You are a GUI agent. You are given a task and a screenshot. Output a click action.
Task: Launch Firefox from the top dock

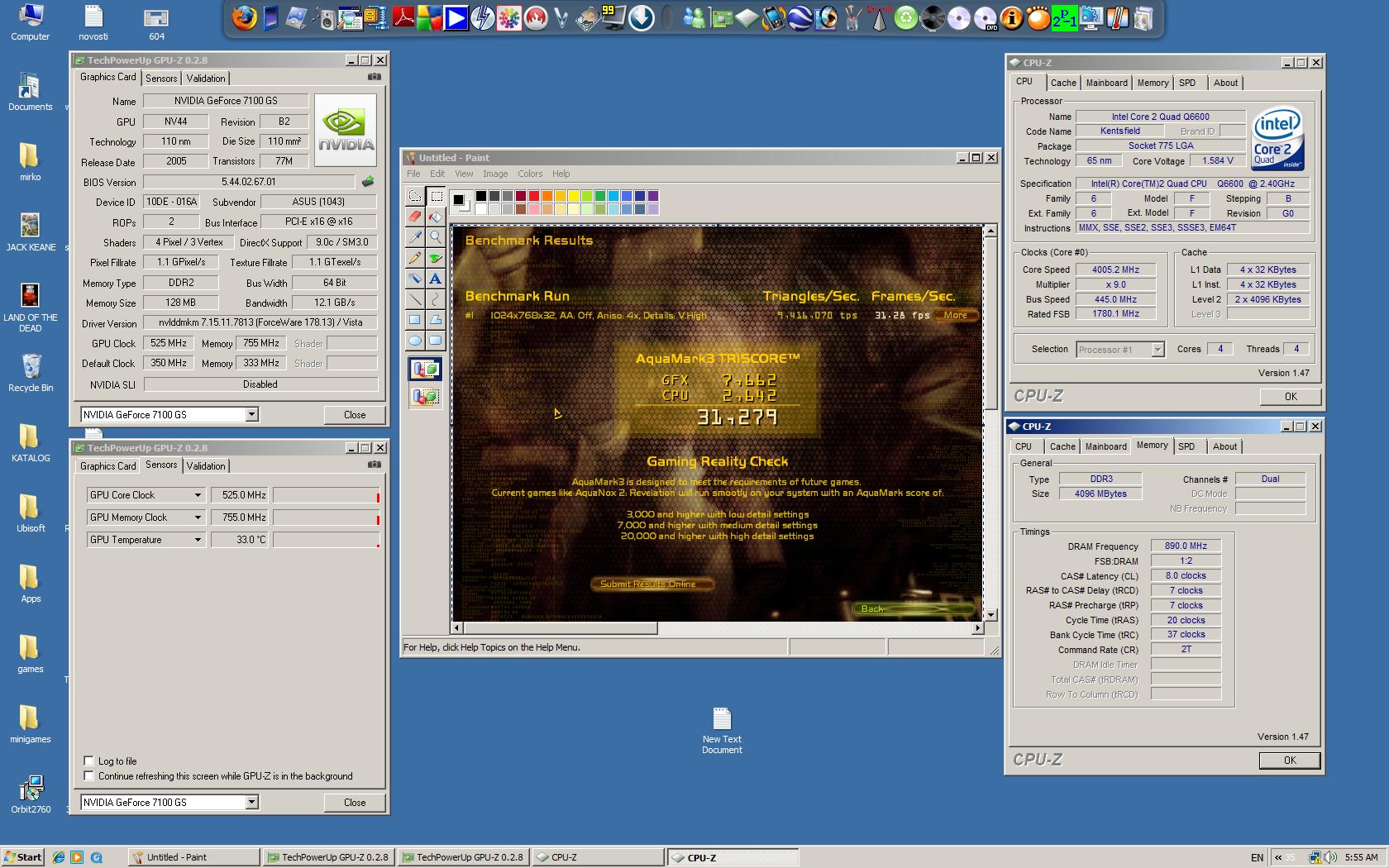coord(244,18)
